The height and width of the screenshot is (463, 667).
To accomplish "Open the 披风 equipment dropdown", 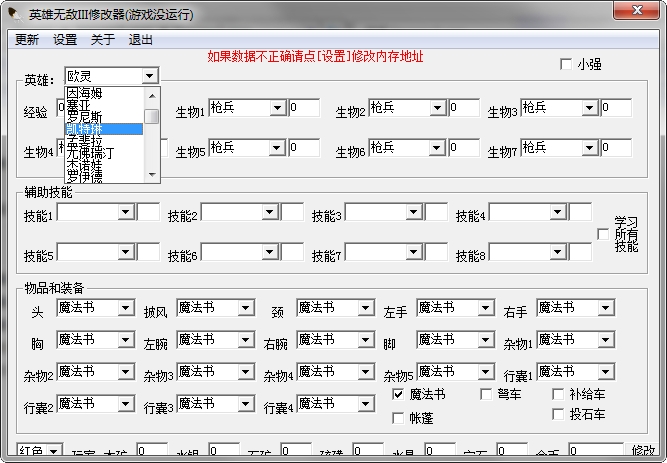I will (246, 308).
